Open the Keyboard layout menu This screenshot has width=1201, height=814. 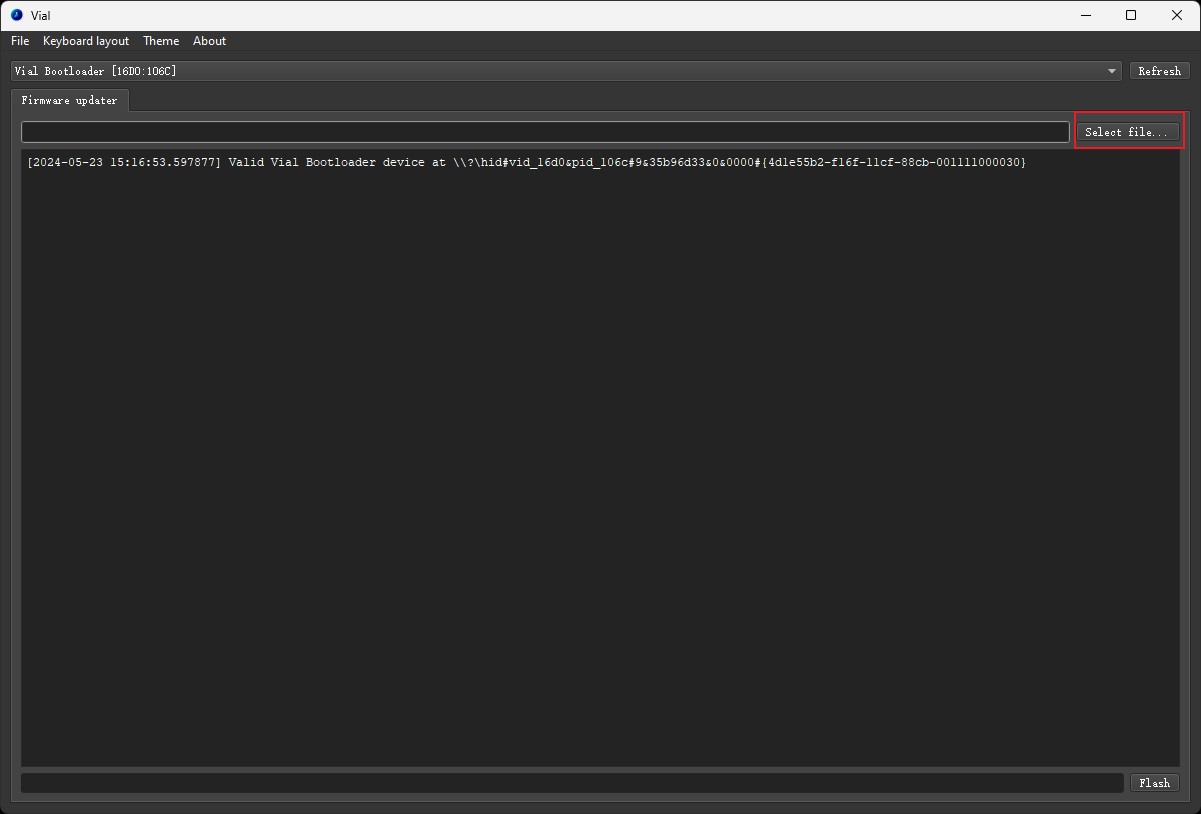86,41
